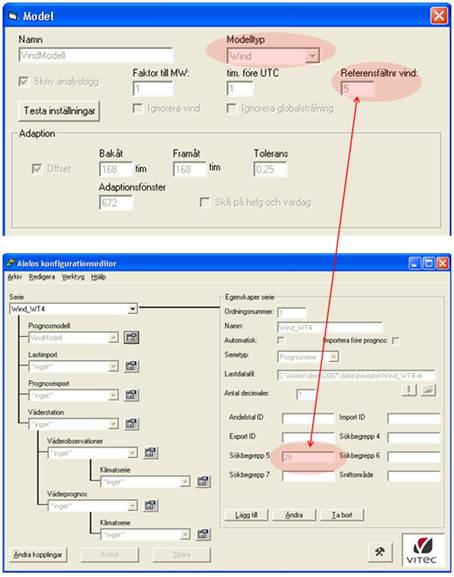Viewport: 454px width, 577px height.
Task: Click the edit icon beside Väderstation
Action: point(131,424)
